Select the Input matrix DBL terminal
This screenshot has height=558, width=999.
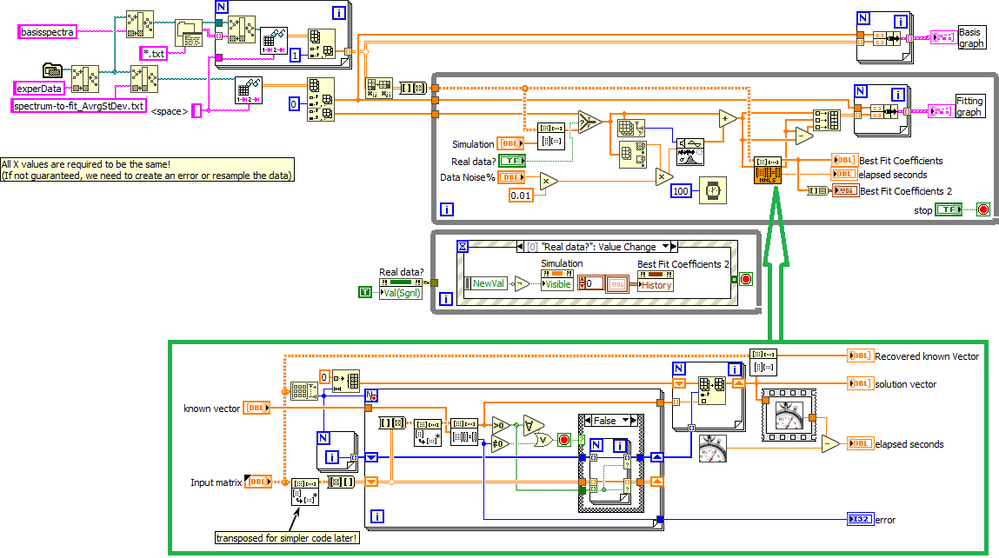pyautogui.click(x=258, y=482)
